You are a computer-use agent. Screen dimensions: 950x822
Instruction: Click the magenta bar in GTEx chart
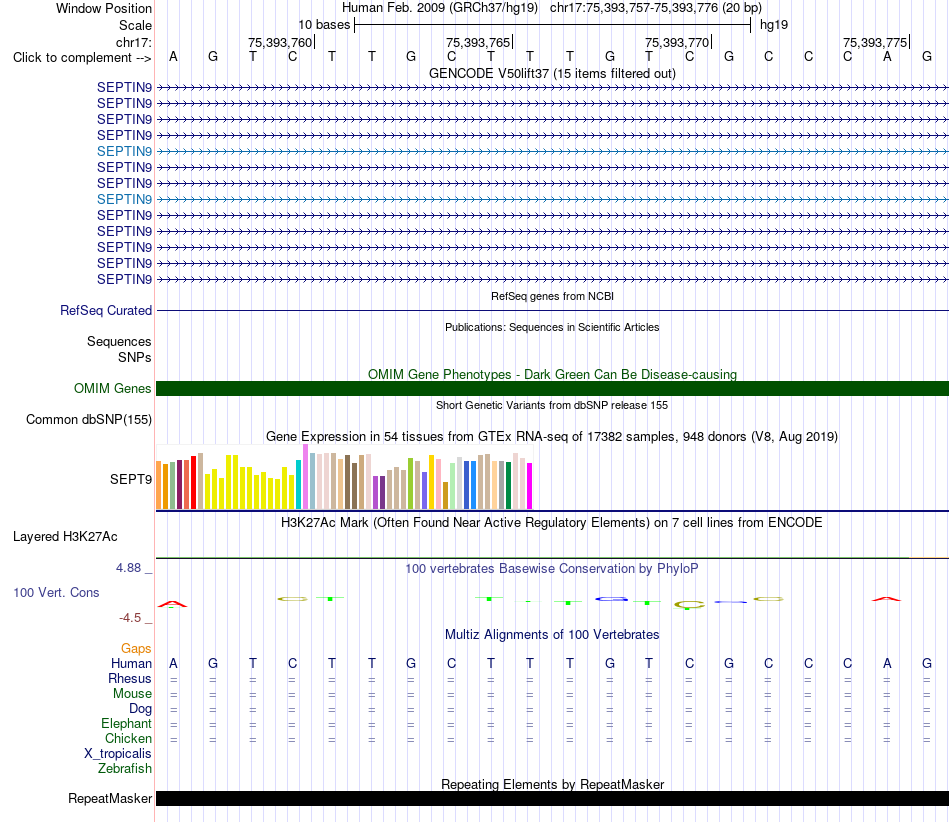[x=530, y=486]
